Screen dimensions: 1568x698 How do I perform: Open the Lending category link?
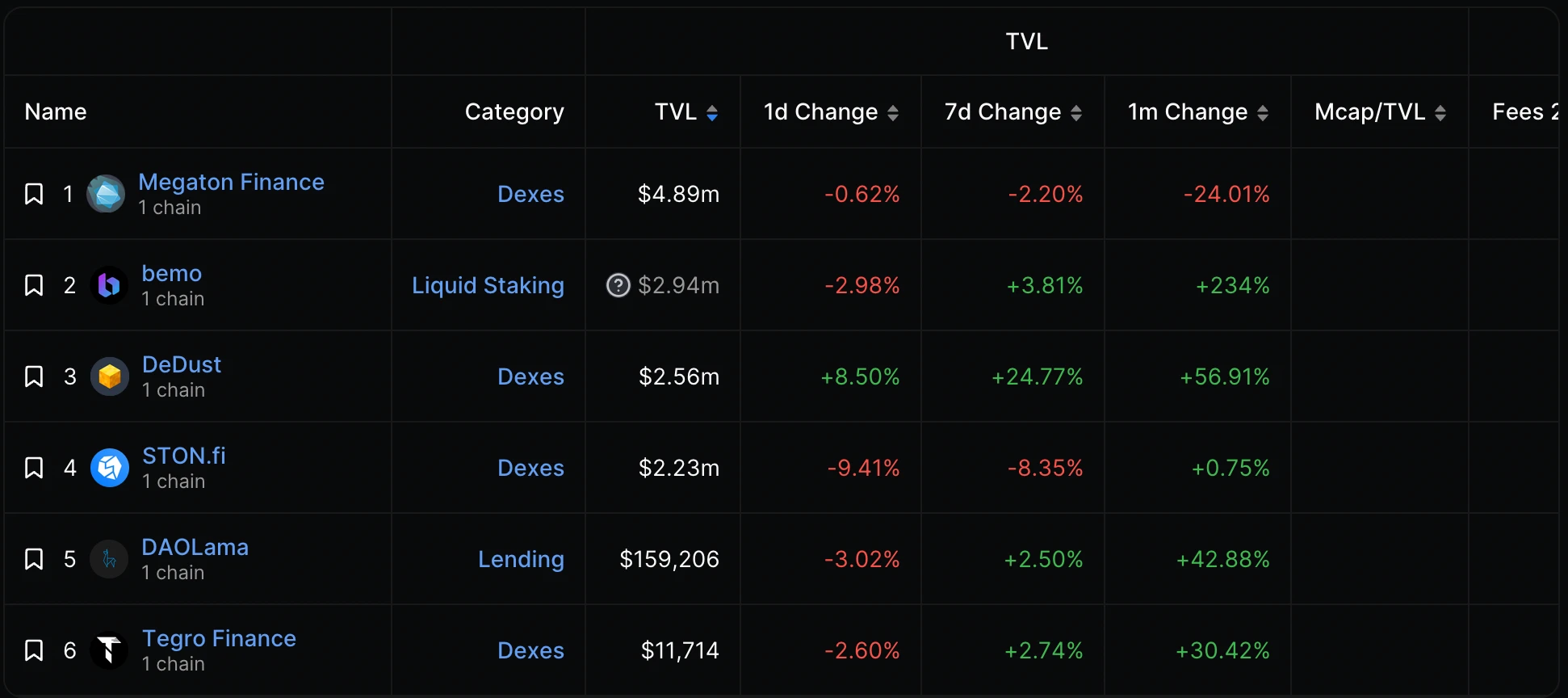click(521, 559)
